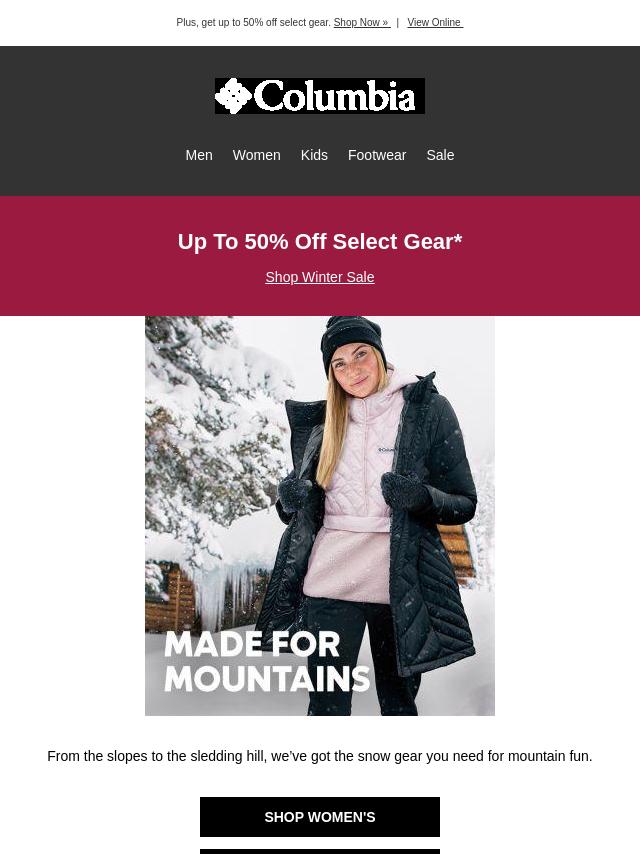Click the Columbia diamond emblem icon
Image resolution: width=640 pixels, height=854 pixels.
coord(233,96)
